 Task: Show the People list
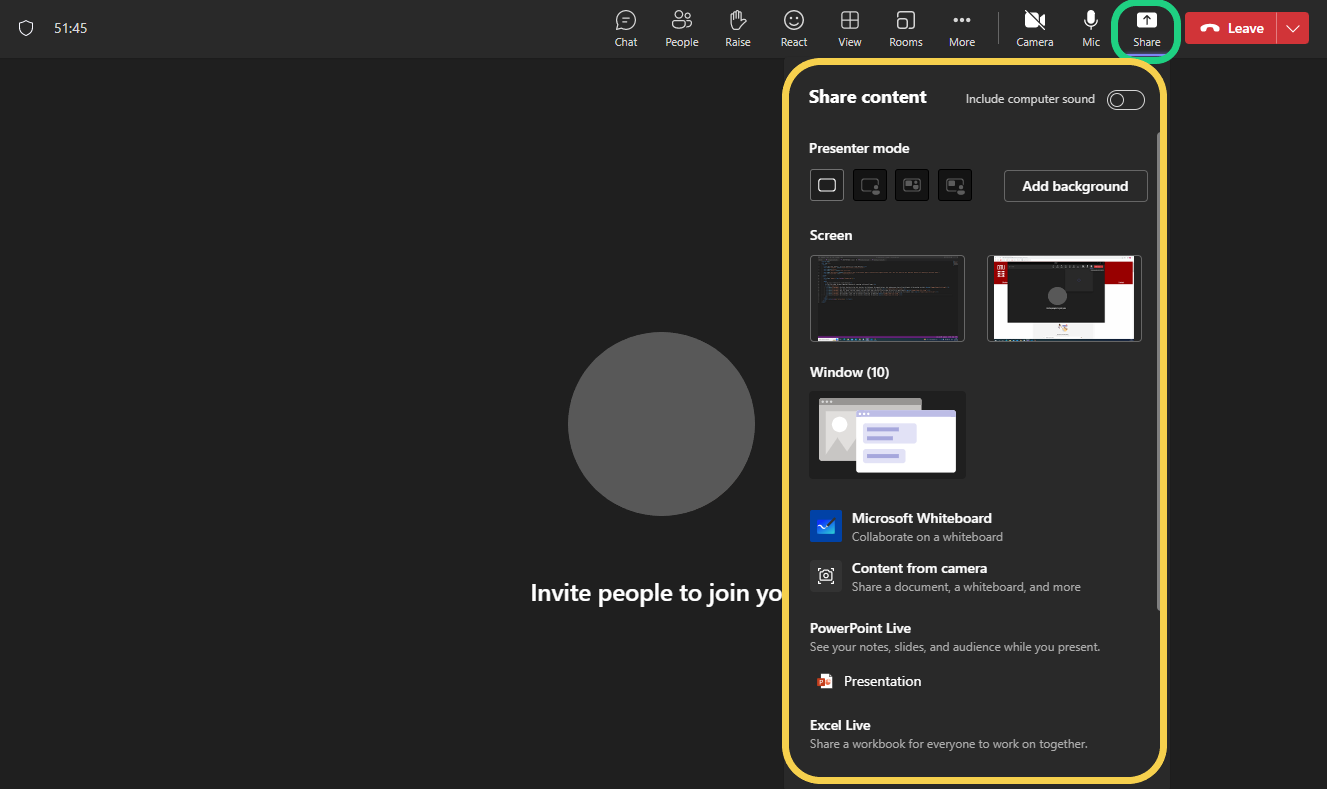(682, 28)
